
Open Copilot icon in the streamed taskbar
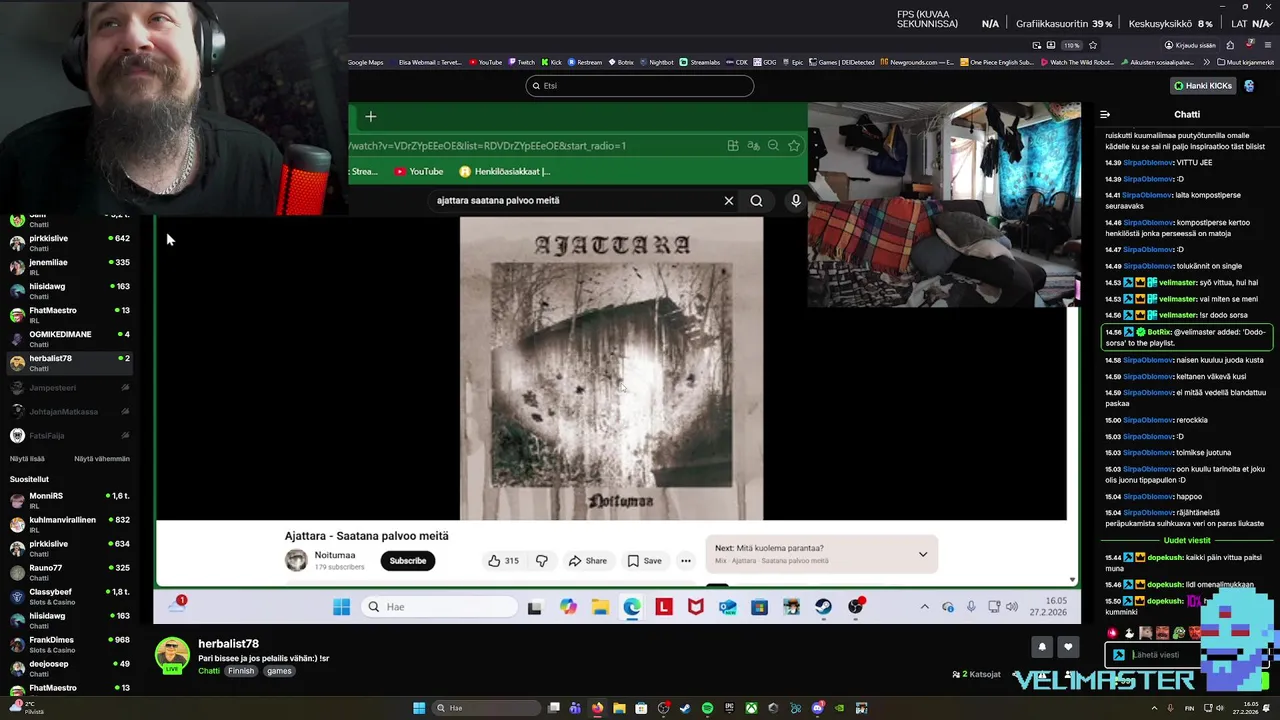pos(568,607)
